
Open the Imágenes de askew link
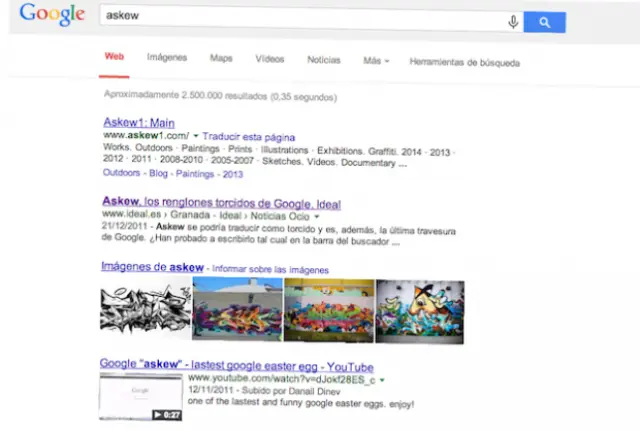point(152,267)
